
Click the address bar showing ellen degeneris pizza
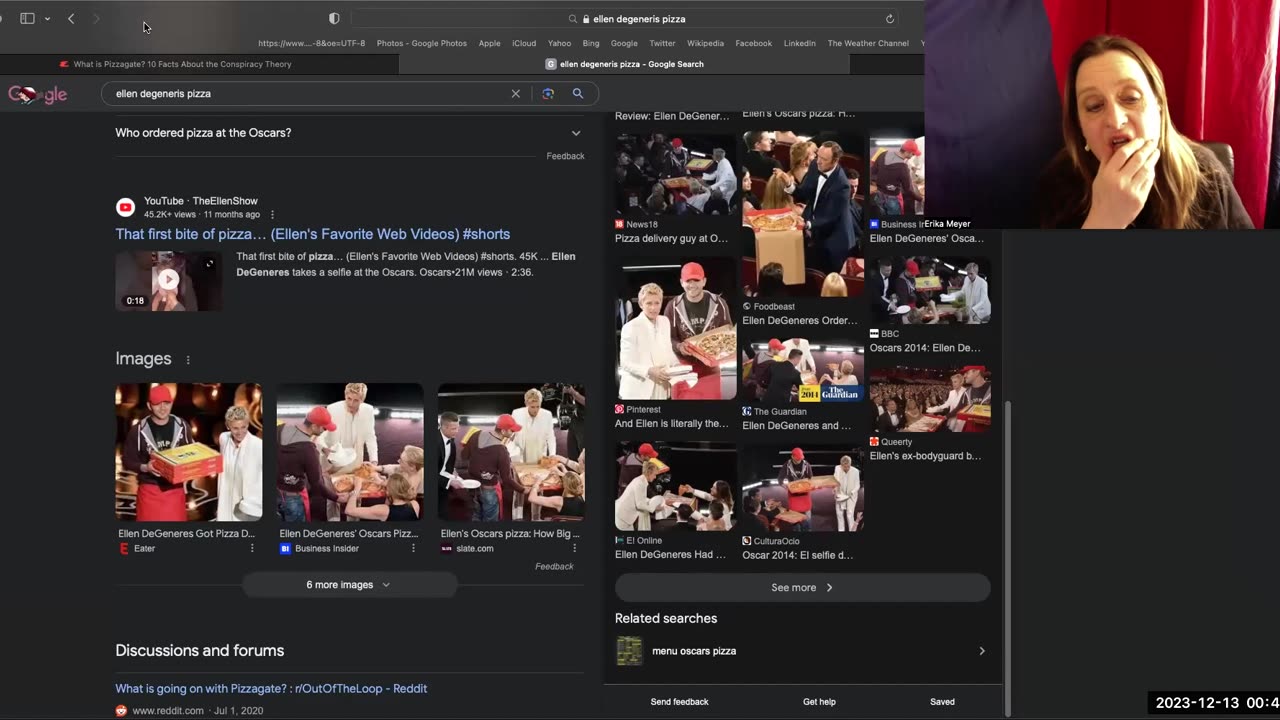coord(626,18)
